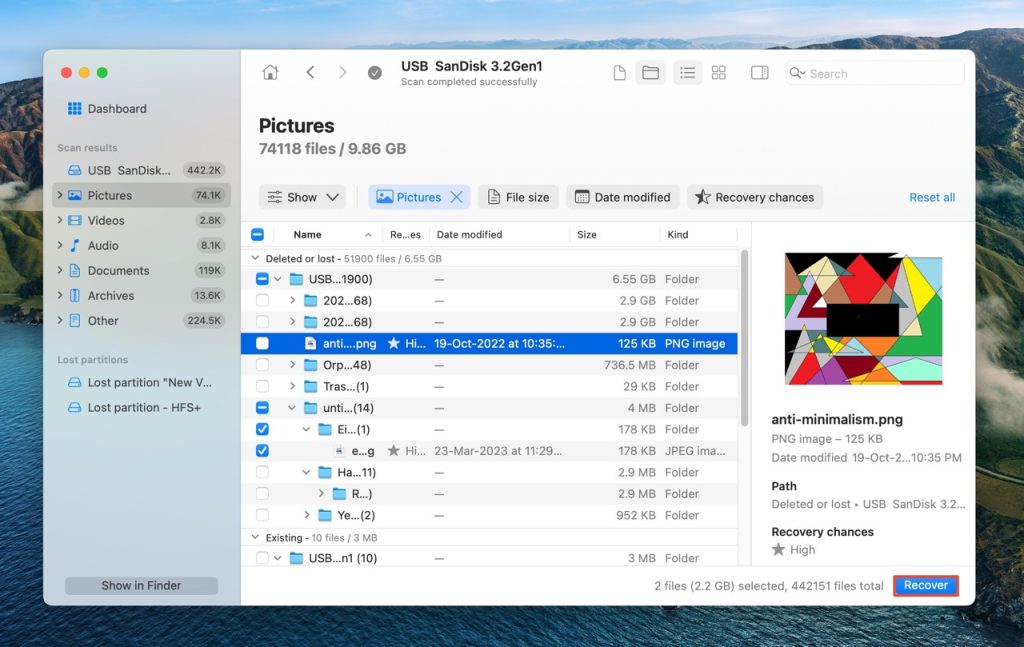
Task: Open the Recovery chances filter
Action: tap(754, 197)
